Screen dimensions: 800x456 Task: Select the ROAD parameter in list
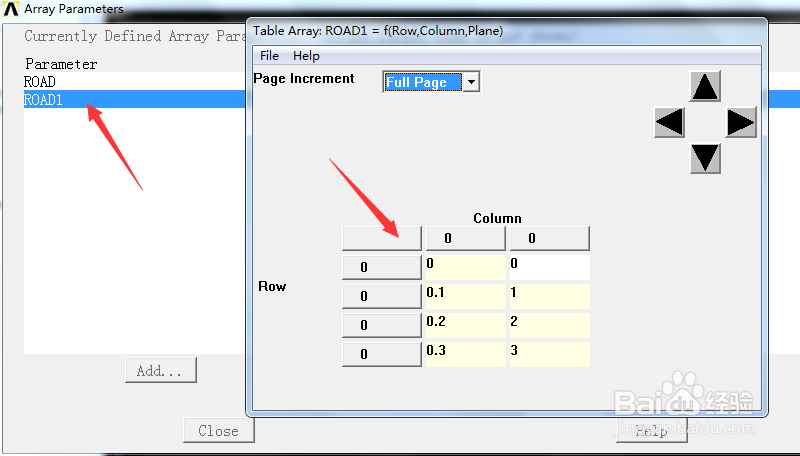[135, 82]
